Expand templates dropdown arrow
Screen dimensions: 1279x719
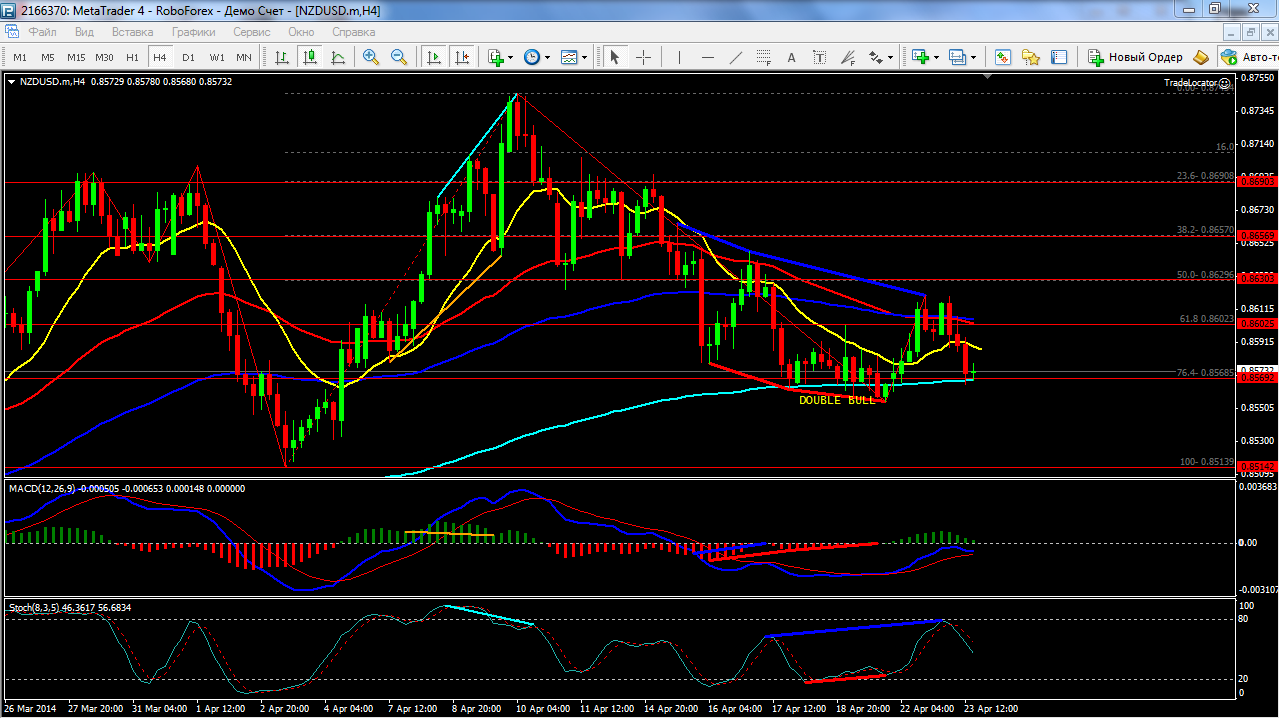(584, 57)
